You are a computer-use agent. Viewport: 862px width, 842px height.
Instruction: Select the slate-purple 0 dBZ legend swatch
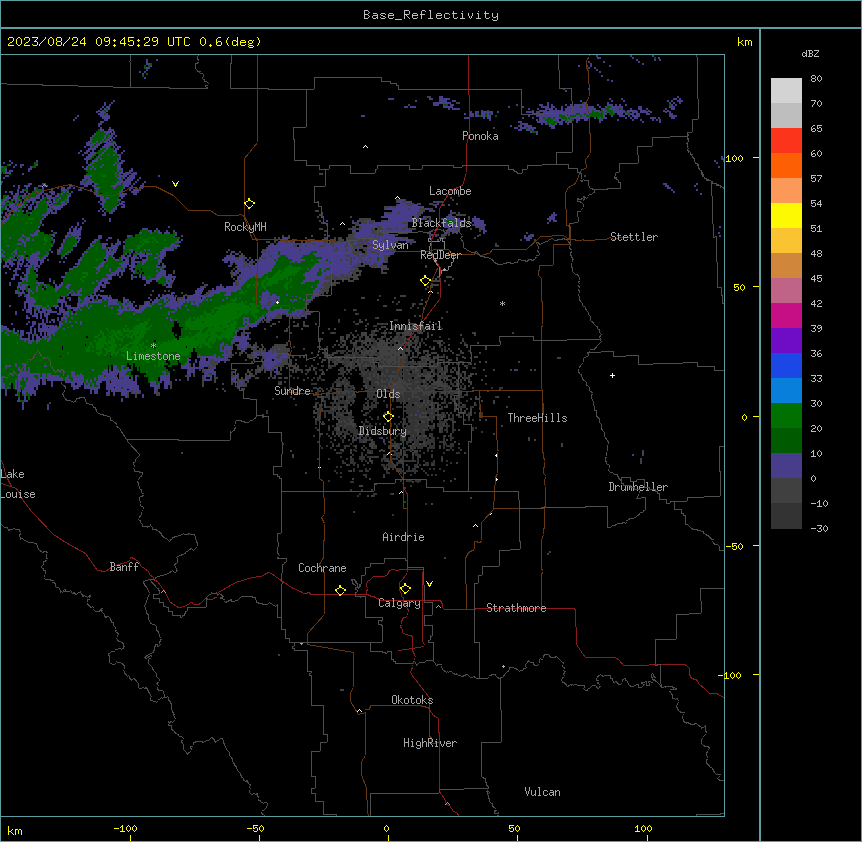[786, 466]
